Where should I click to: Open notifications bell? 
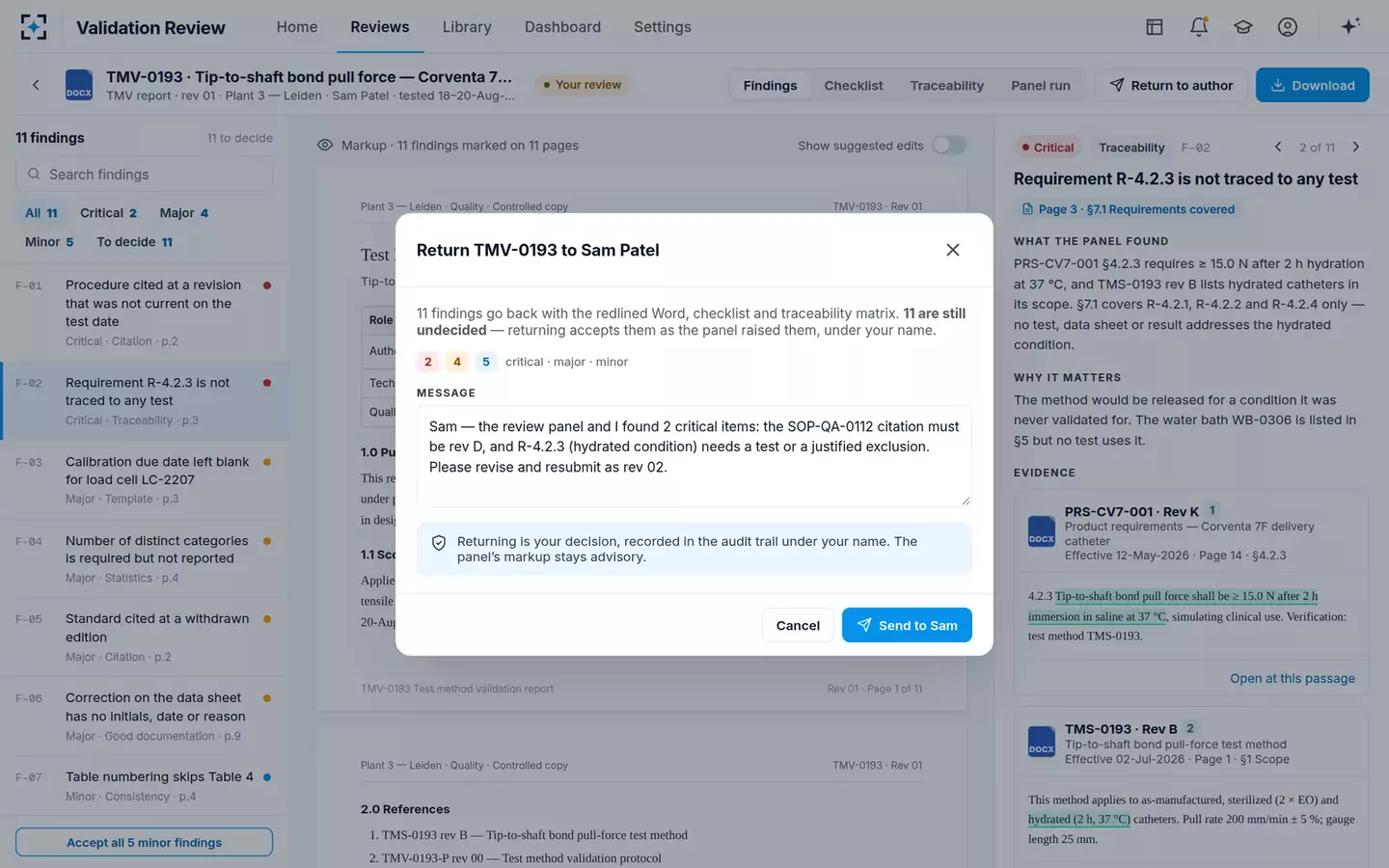[1199, 27]
